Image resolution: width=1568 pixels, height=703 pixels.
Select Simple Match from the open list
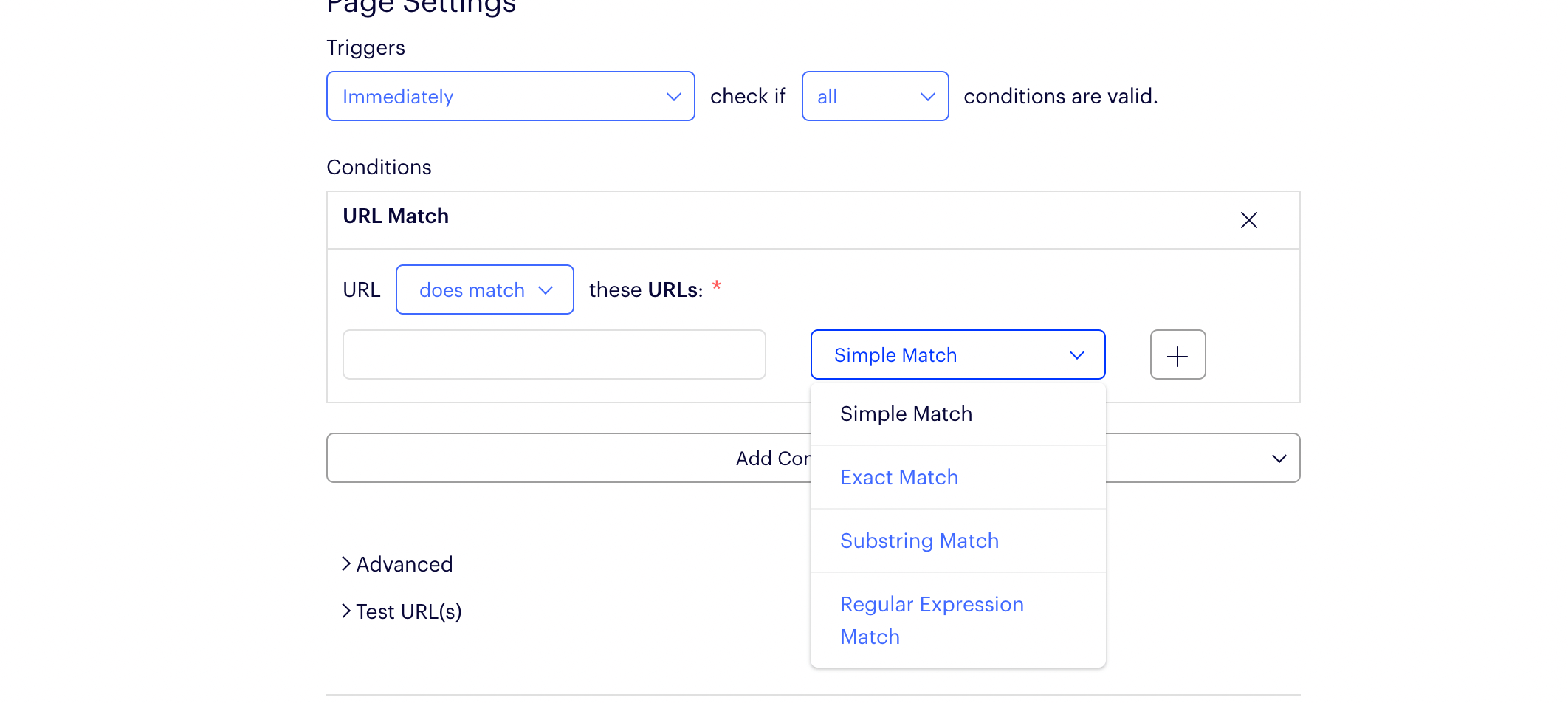point(906,414)
